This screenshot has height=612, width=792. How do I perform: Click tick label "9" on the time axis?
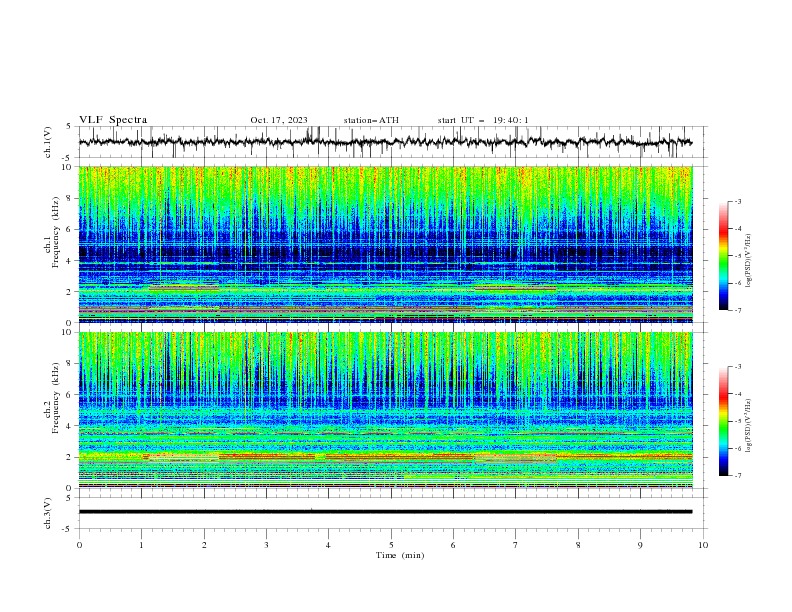tap(640, 545)
